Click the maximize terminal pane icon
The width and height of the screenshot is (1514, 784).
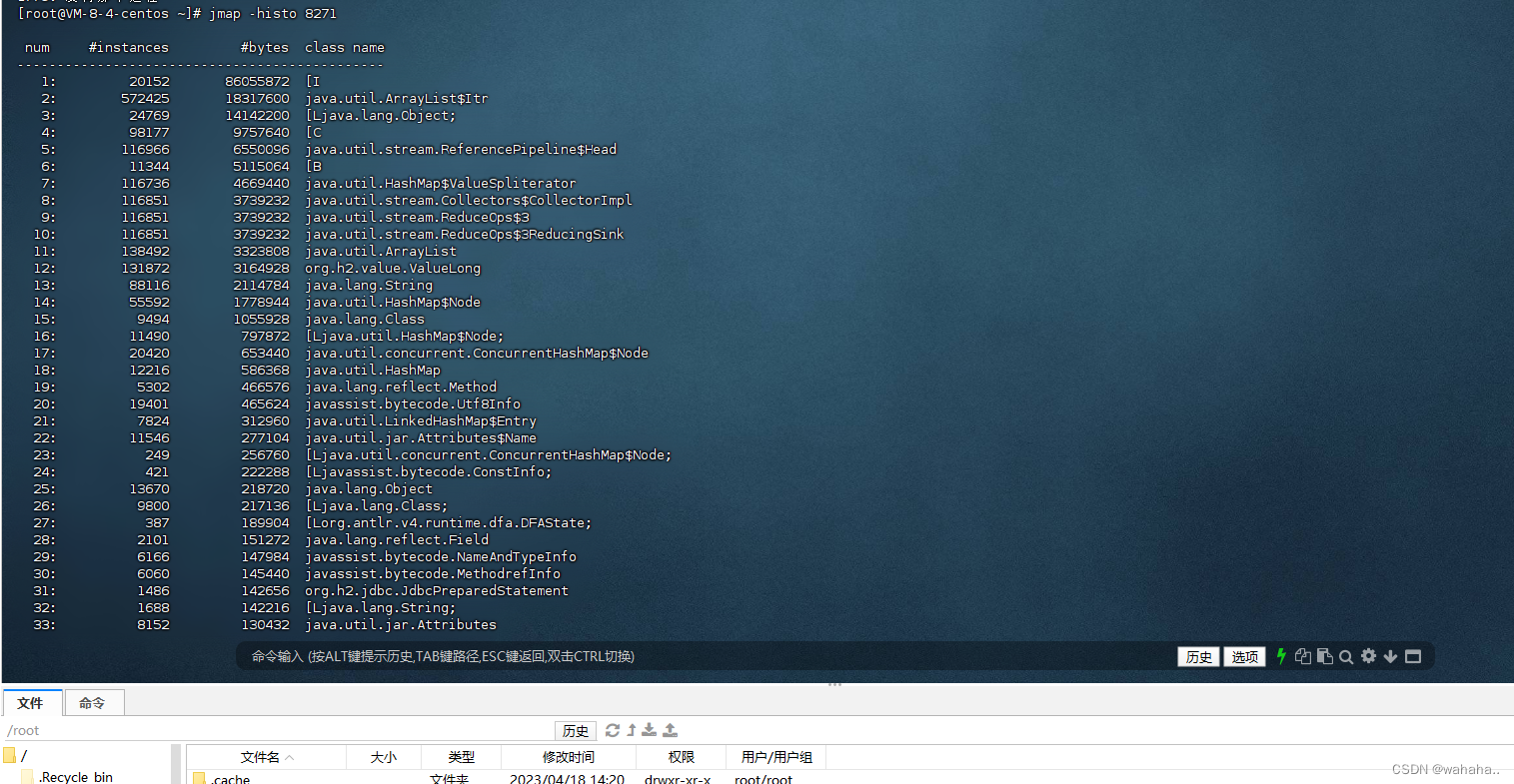tap(1412, 656)
